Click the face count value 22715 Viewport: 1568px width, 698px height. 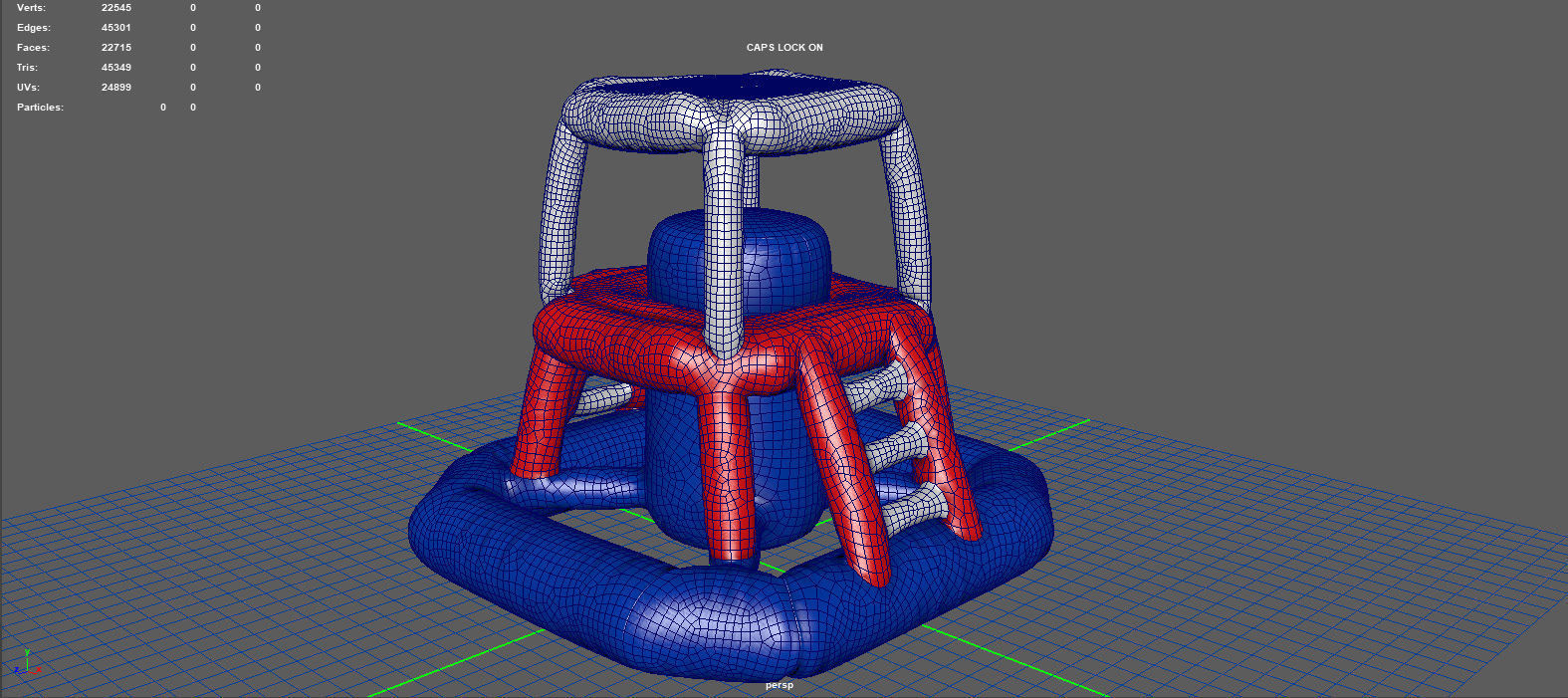point(116,48)
